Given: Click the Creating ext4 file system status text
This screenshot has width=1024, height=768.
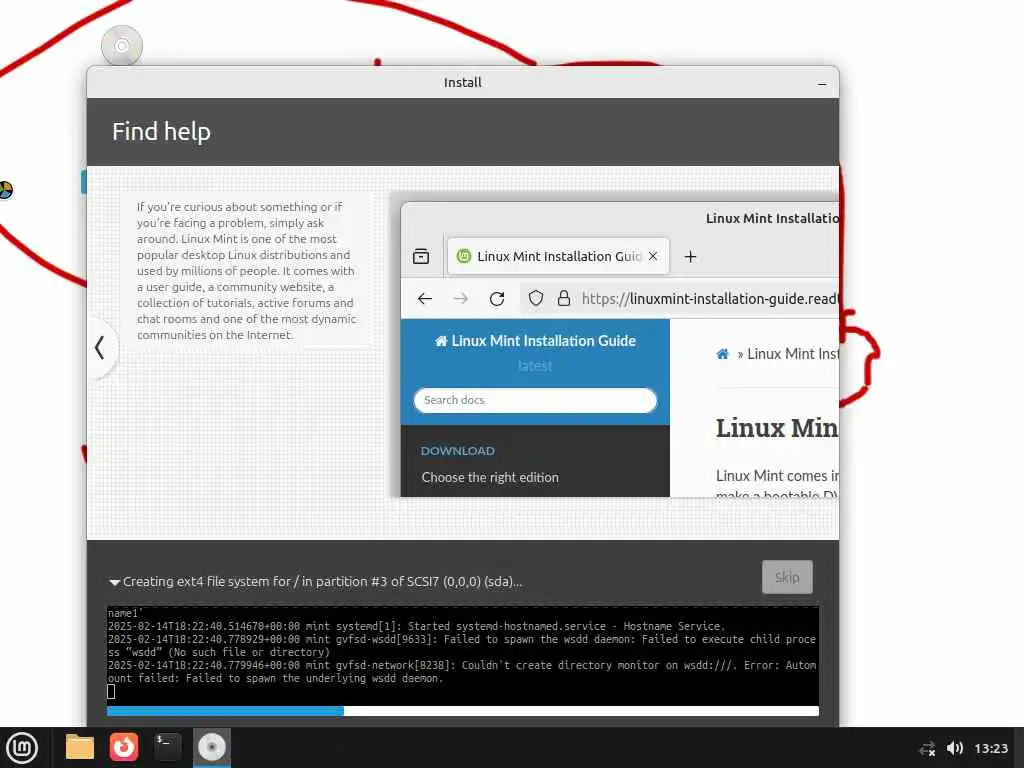Looking at the screenshot, I should pyautogui.click(x=323, y=581).
